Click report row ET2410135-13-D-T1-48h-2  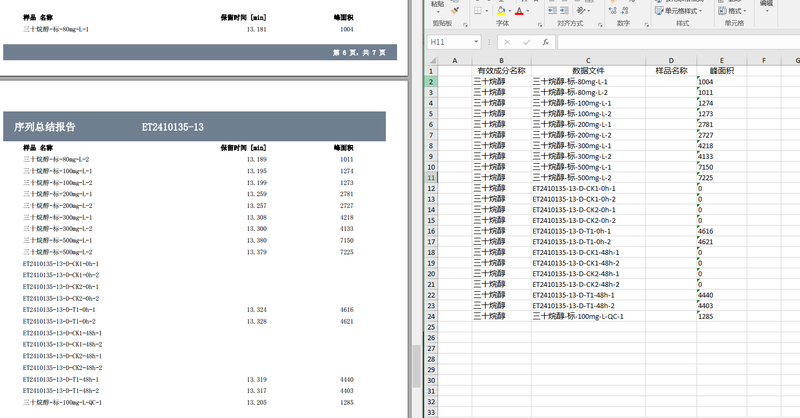coord(61,391)
